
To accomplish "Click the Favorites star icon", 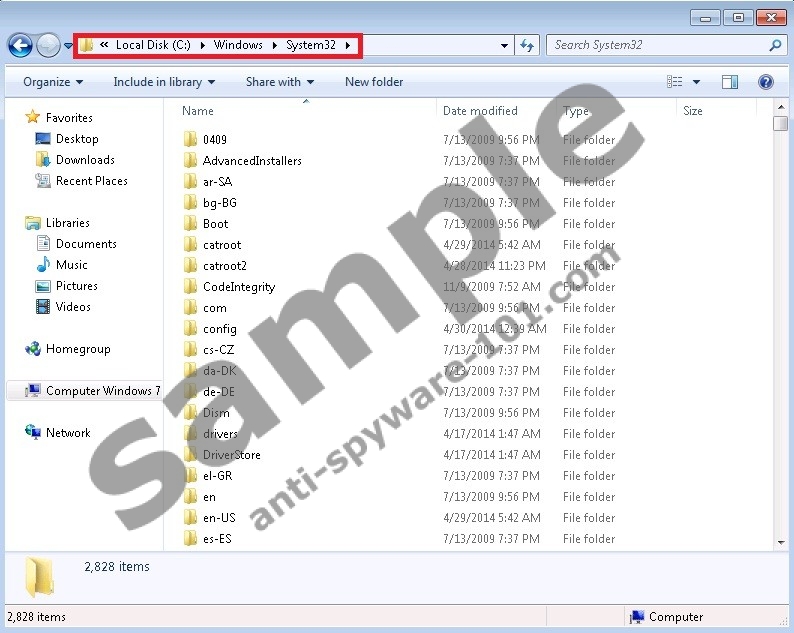I will click(32, 117).
